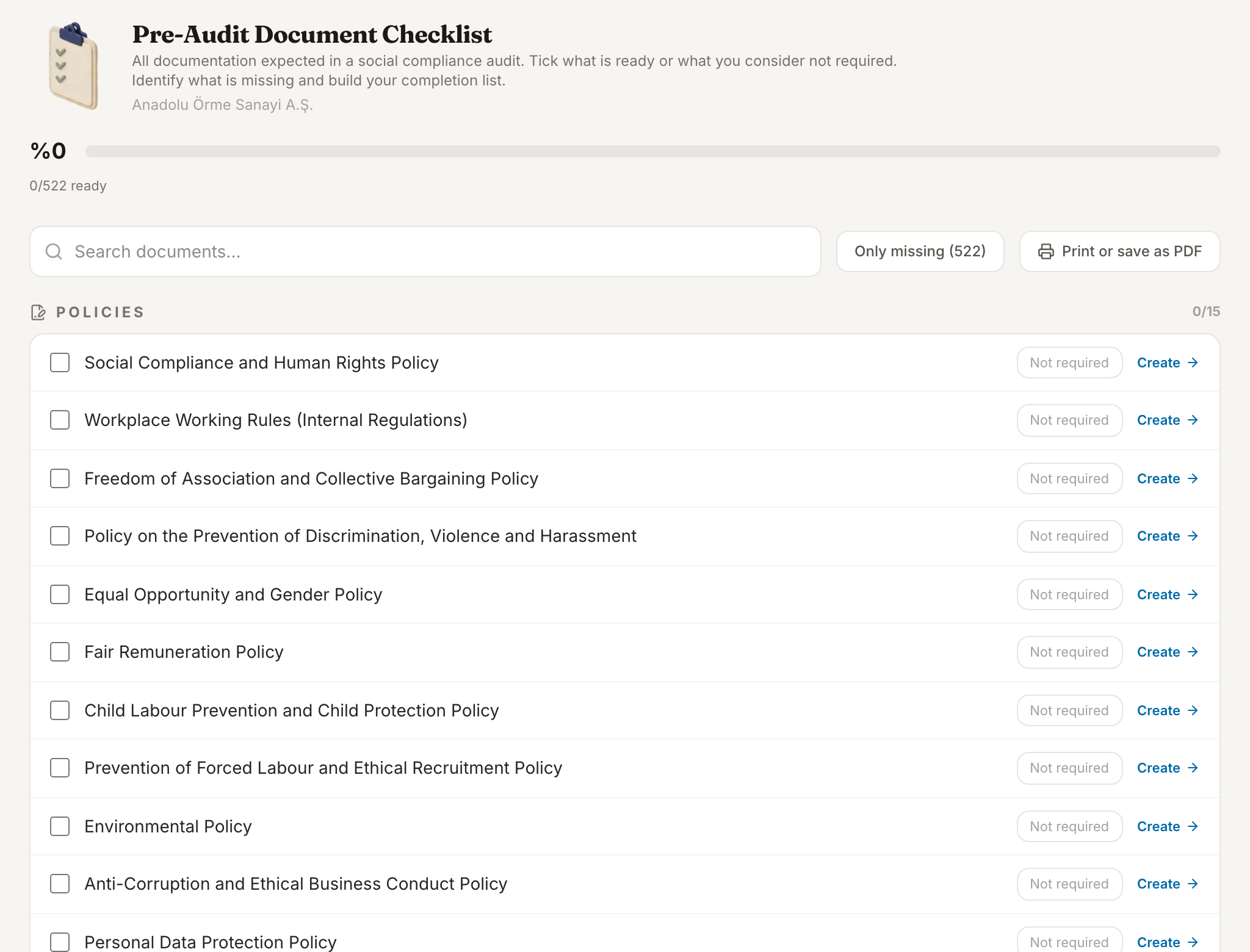Filter with Only missing (522) button
1250x952 pixels.
click(920, 251)
